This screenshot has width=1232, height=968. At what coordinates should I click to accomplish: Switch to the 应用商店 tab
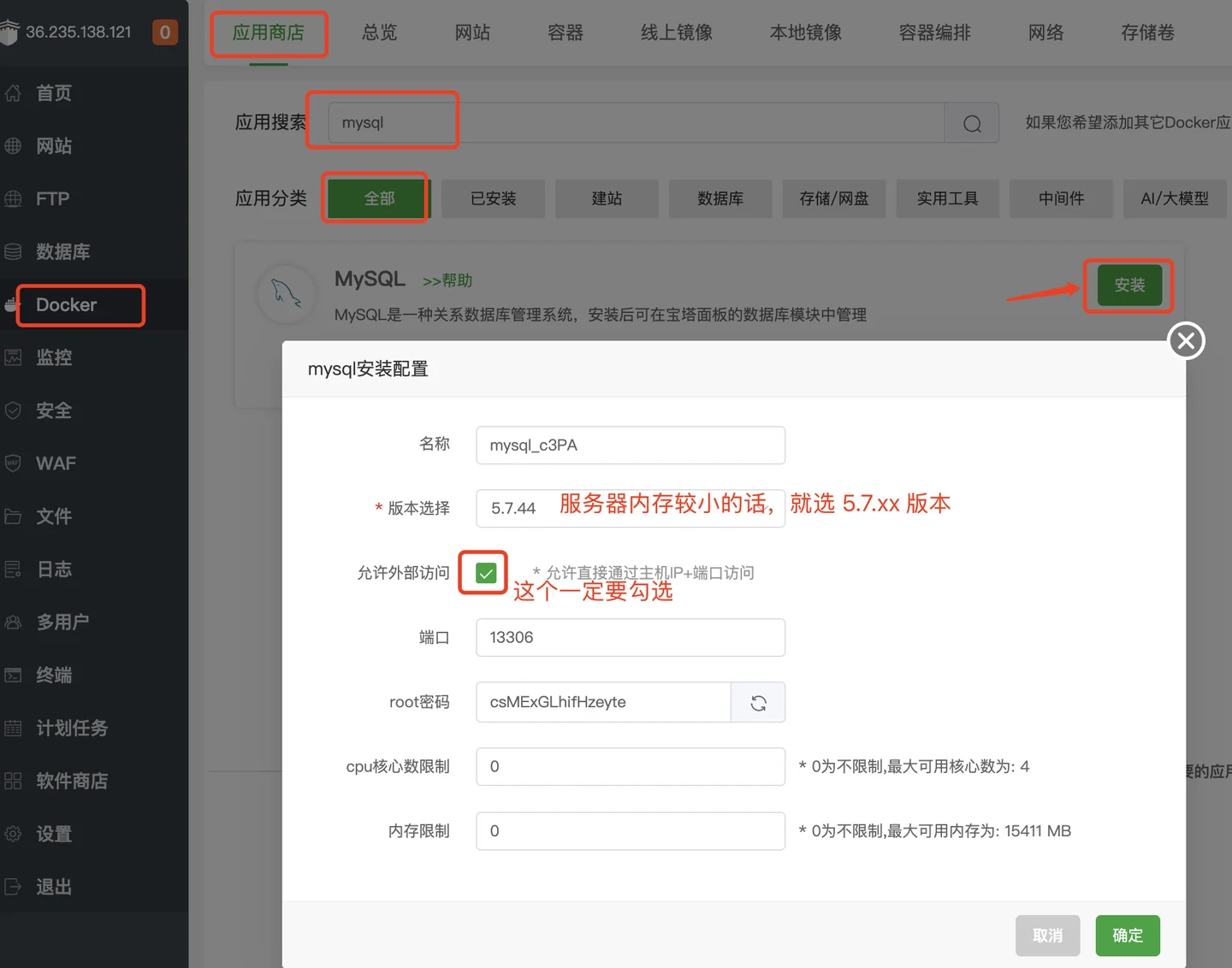[x=269, y=32]
